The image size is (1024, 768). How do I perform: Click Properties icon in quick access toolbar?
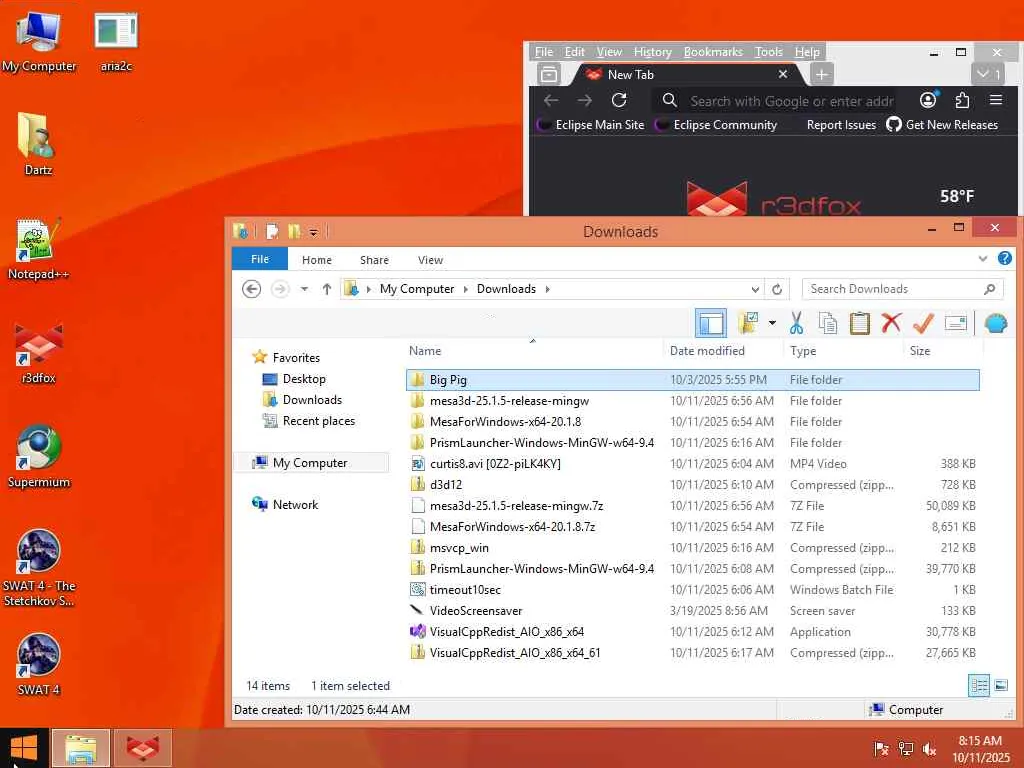coord(272,231)
